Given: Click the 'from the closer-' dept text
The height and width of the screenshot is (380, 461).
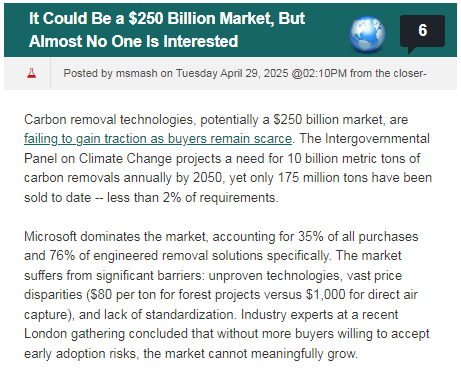Looking at the screenshot, I should (388, 73).
